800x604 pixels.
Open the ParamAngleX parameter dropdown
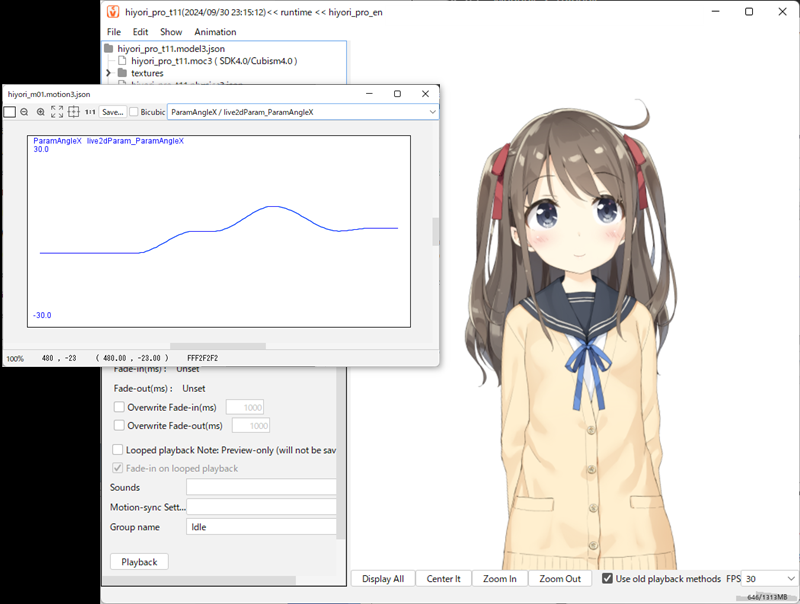[431, 112]
